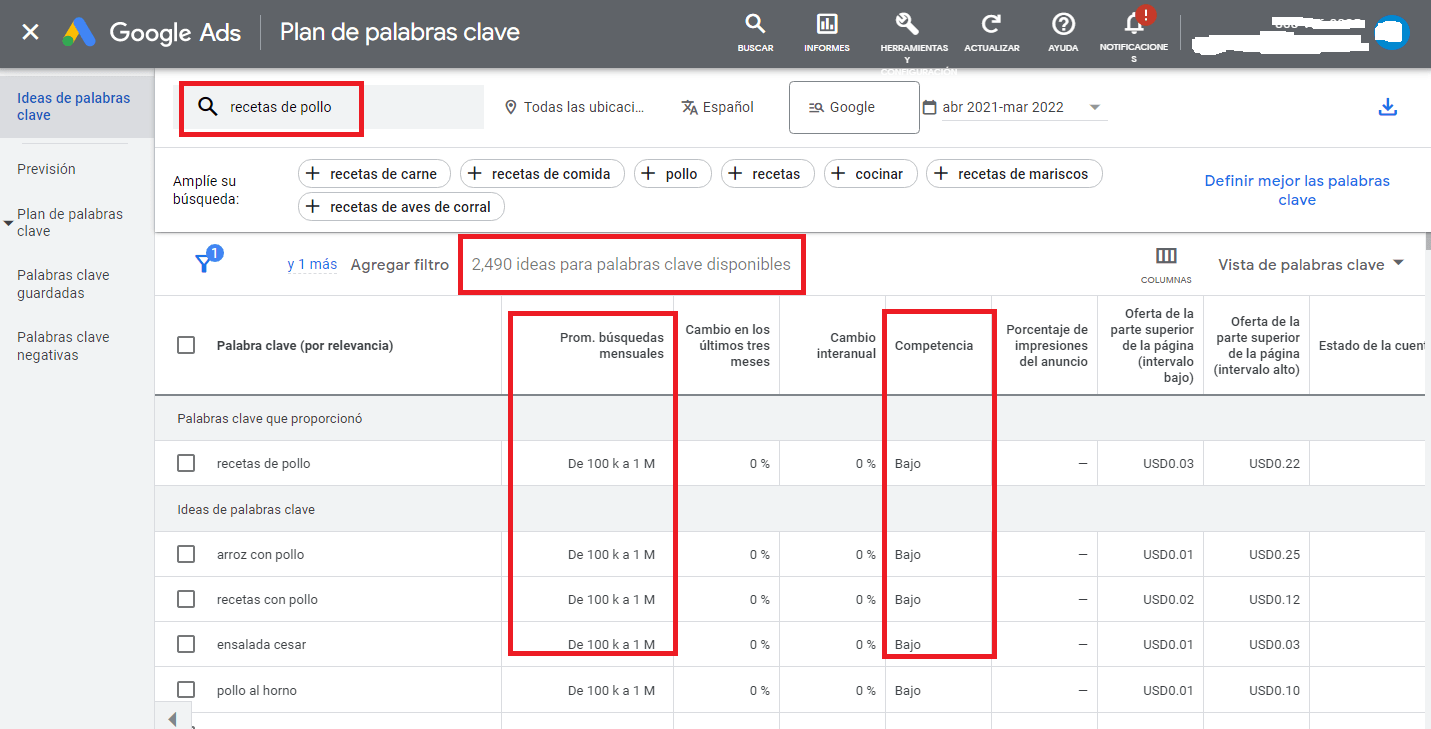Viewport: 1431px width, 729px height.
Task: Add the recetas de aves de corral suggestion
Action: click(x=401, y=207)
